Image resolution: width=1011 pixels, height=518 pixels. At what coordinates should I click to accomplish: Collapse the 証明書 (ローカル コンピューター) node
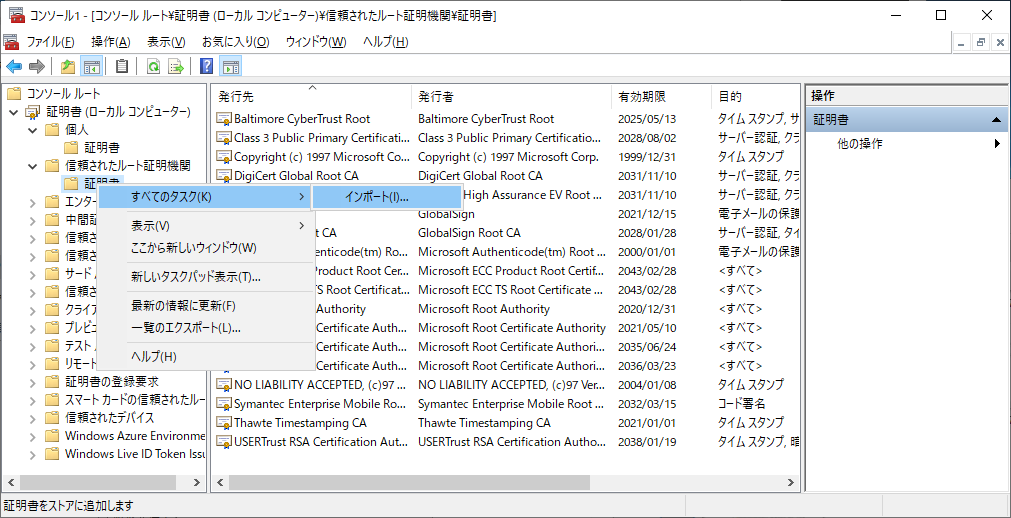click(x=14, y=113)
